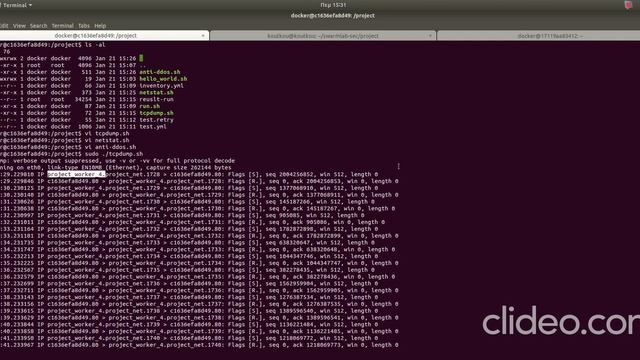Open the Terminal app menu in top bar
This screenshot has width=640, height=360.
tap(16, 5)
